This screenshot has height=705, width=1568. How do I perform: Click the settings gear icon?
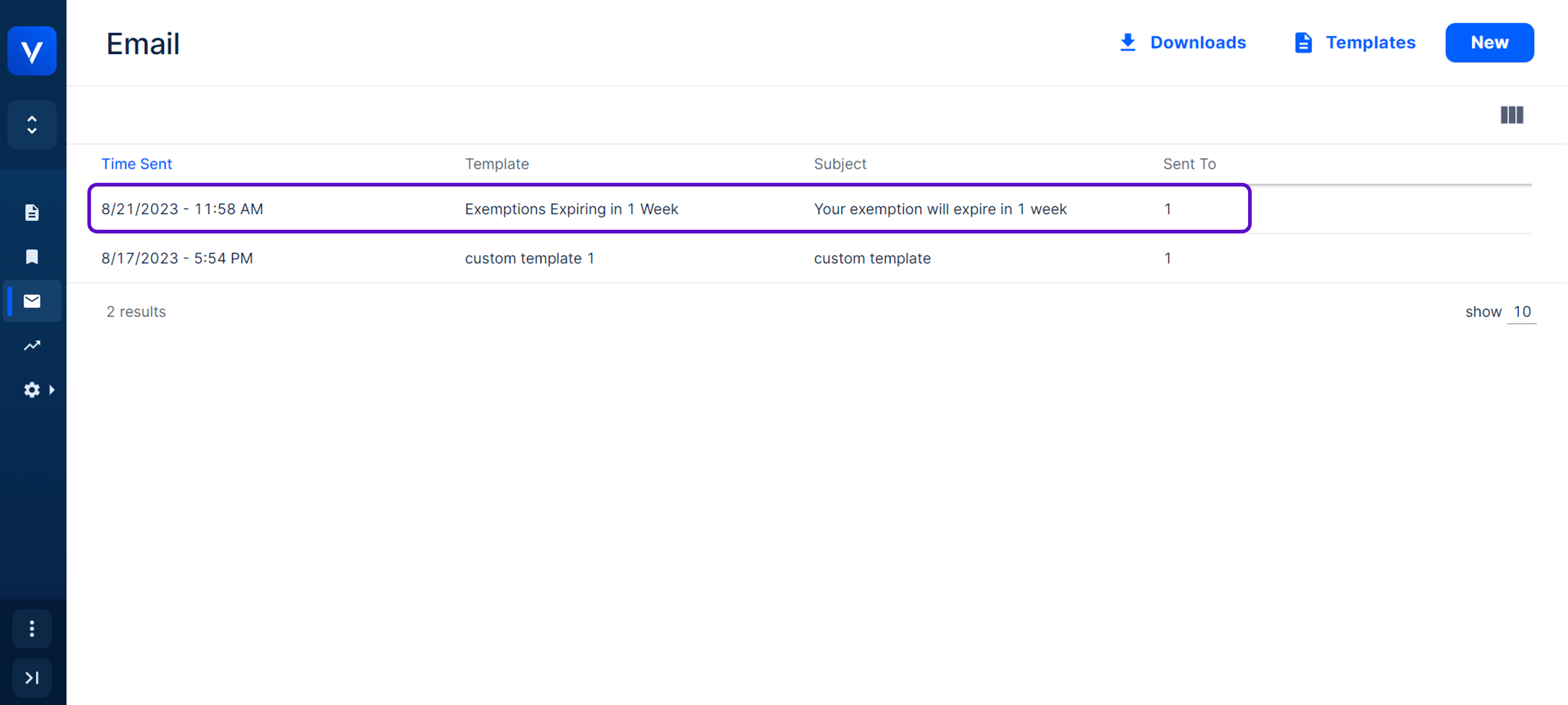32,390
